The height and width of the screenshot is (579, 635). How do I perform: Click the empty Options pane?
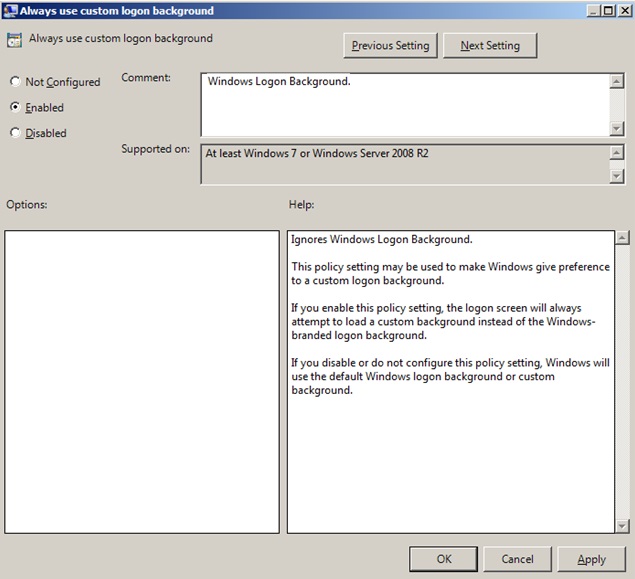point(142,382)
